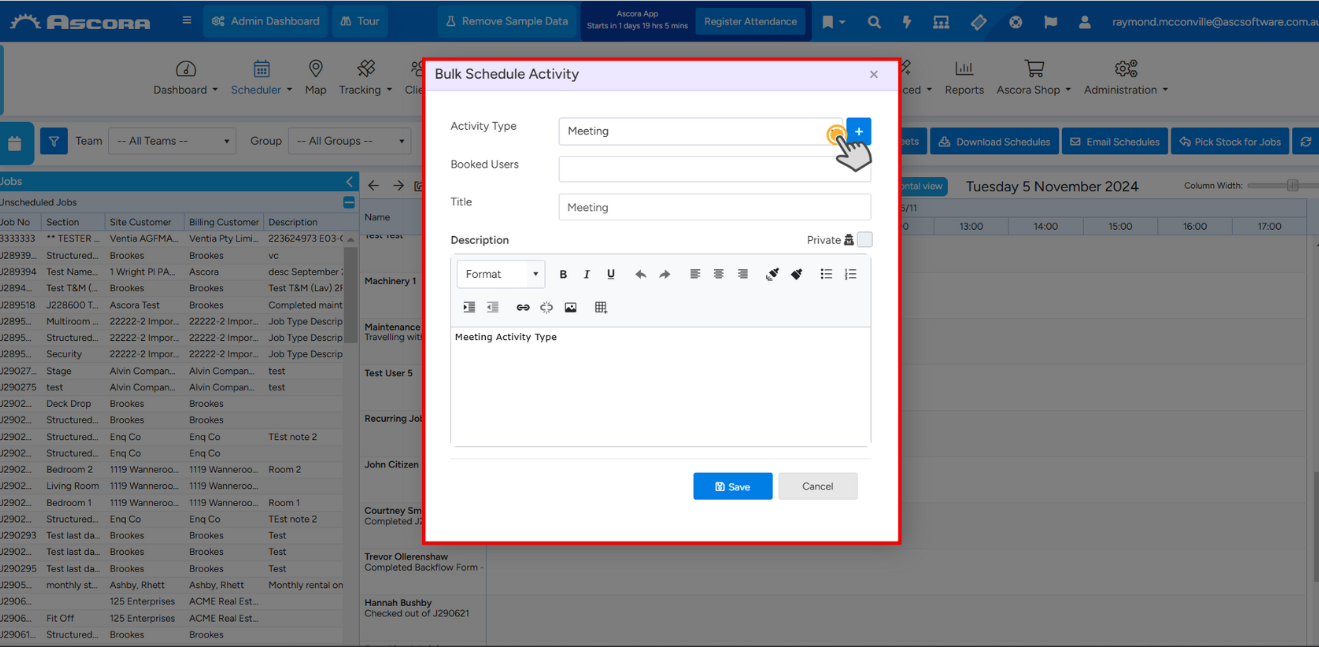Insert an image into the description
This screenshot has height=647, width=1319.
tap(570, 308)
